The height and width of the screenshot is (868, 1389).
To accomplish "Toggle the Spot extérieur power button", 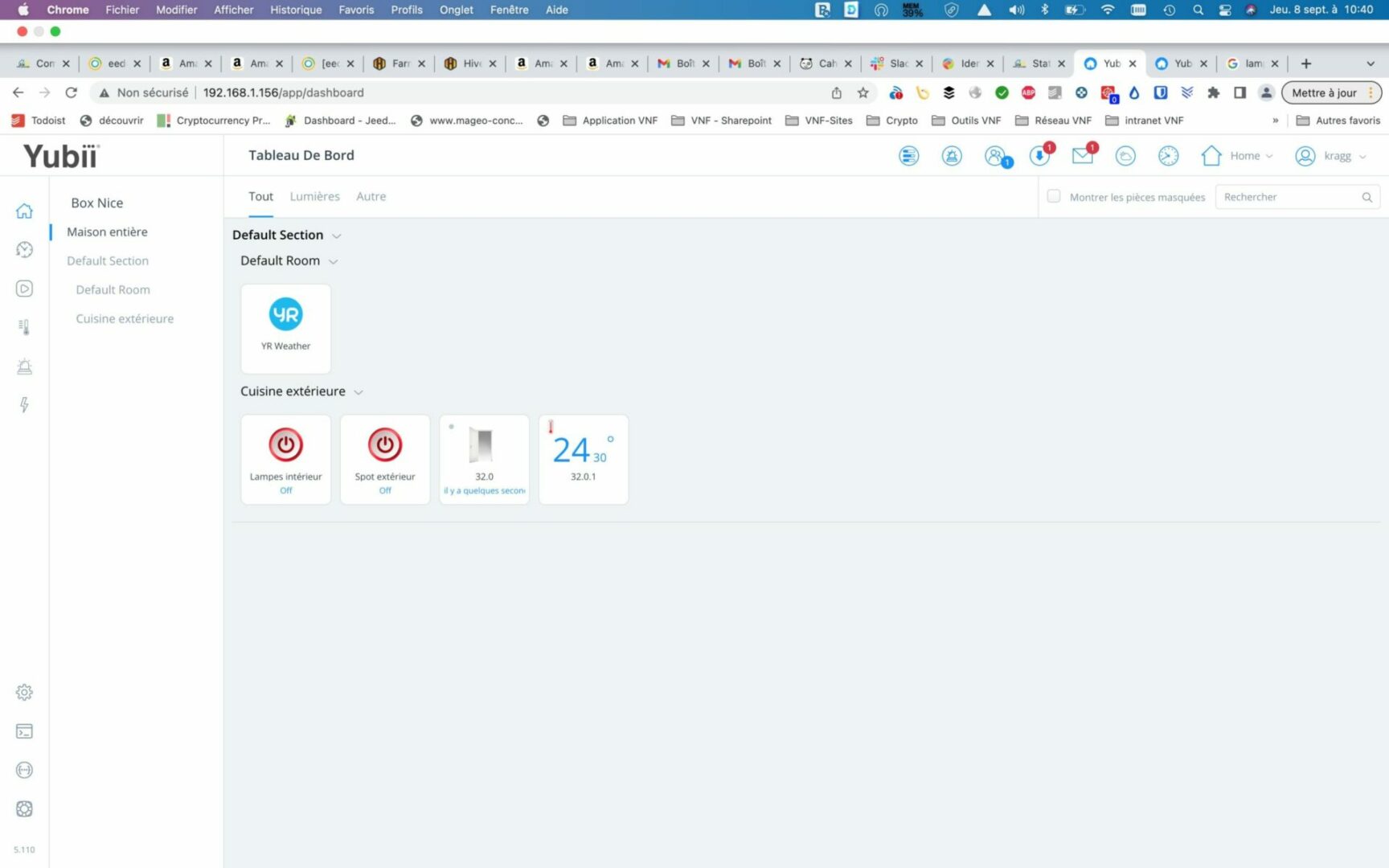I will click(385, 444).
